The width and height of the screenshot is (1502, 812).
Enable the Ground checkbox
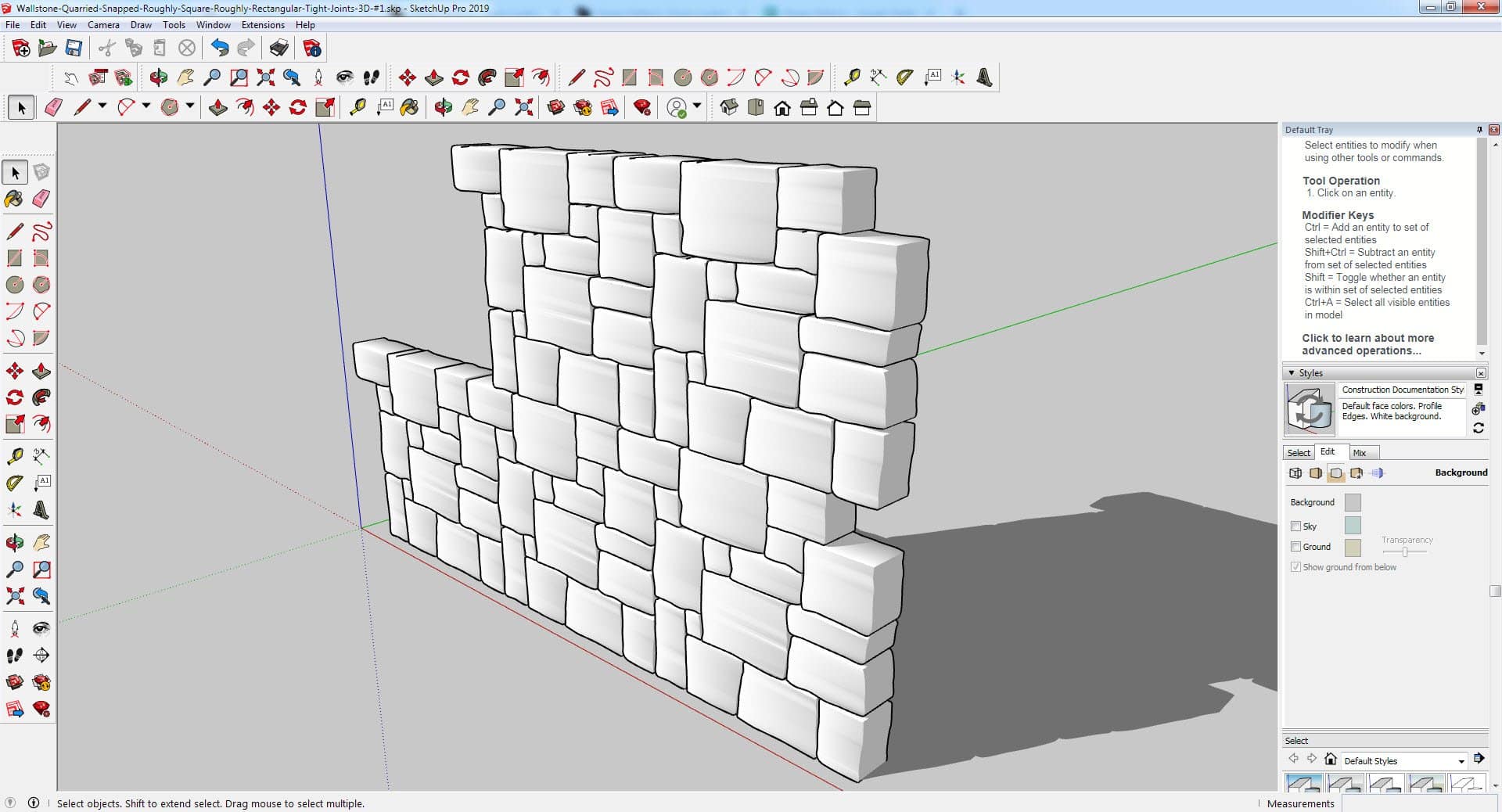coord(1295,547)
